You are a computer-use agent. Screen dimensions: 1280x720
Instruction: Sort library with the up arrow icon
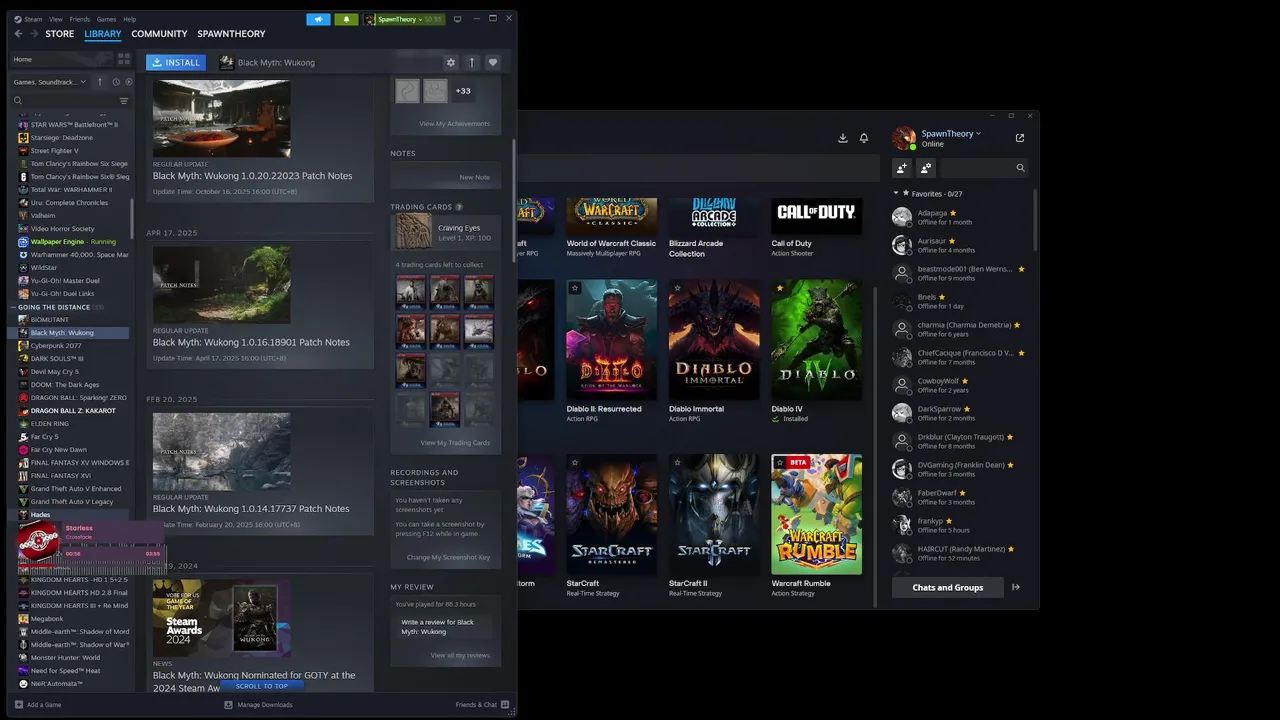pos(100,82)
